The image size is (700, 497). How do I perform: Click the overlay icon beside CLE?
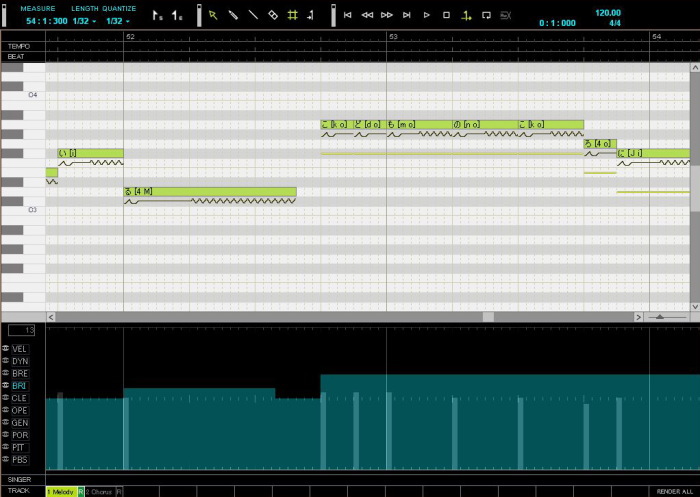pyautogui.click(x=5, y=397)
